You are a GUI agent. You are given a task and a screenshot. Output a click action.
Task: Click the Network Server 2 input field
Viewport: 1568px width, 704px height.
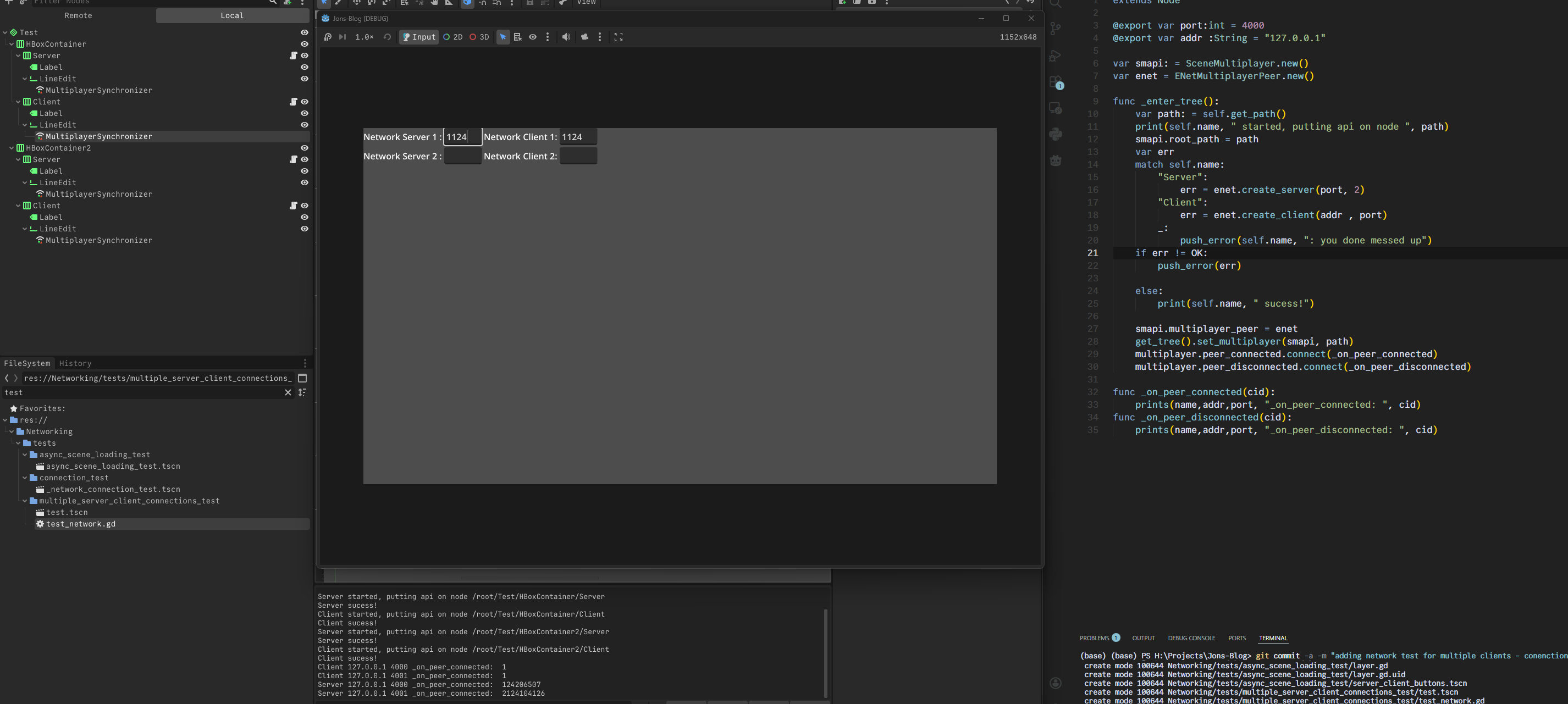coord(462,157)
